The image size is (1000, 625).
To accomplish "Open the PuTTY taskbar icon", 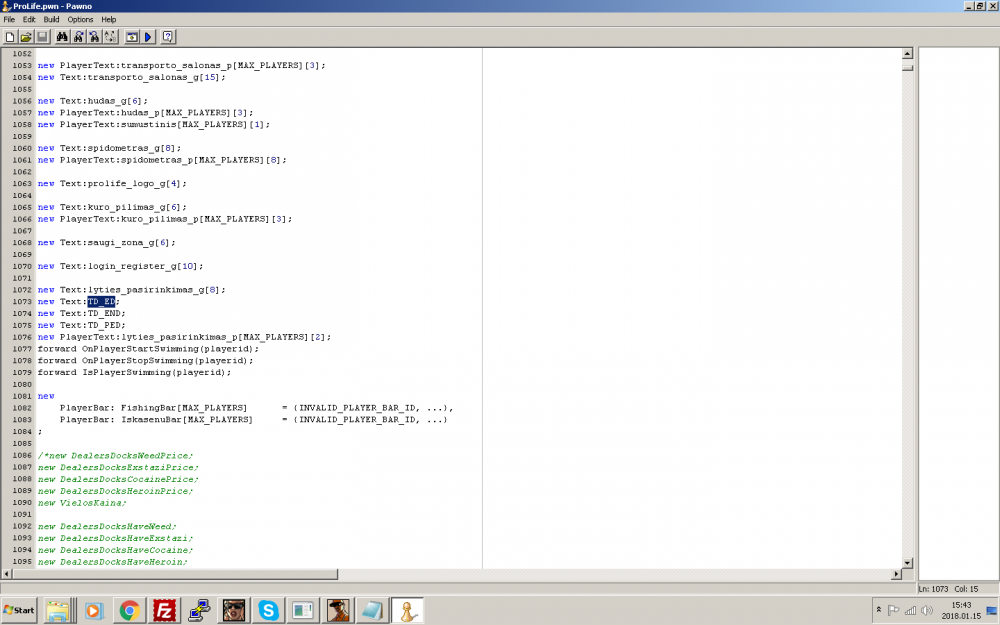I will 199,610.
